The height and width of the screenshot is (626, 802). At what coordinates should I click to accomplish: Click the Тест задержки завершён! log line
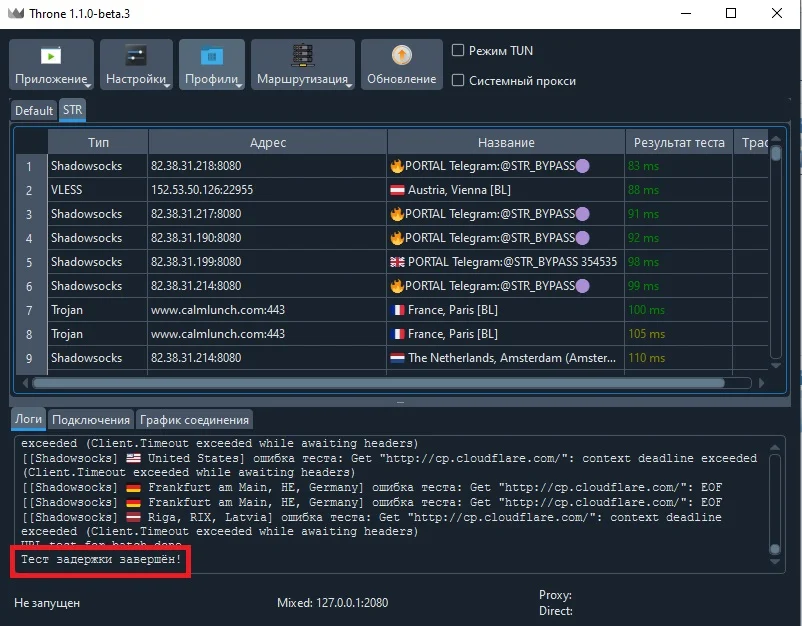tap(101, 560)
